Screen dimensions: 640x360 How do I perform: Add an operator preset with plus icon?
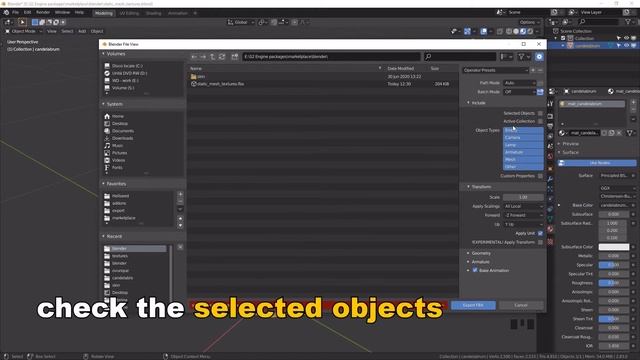[533, 70]
